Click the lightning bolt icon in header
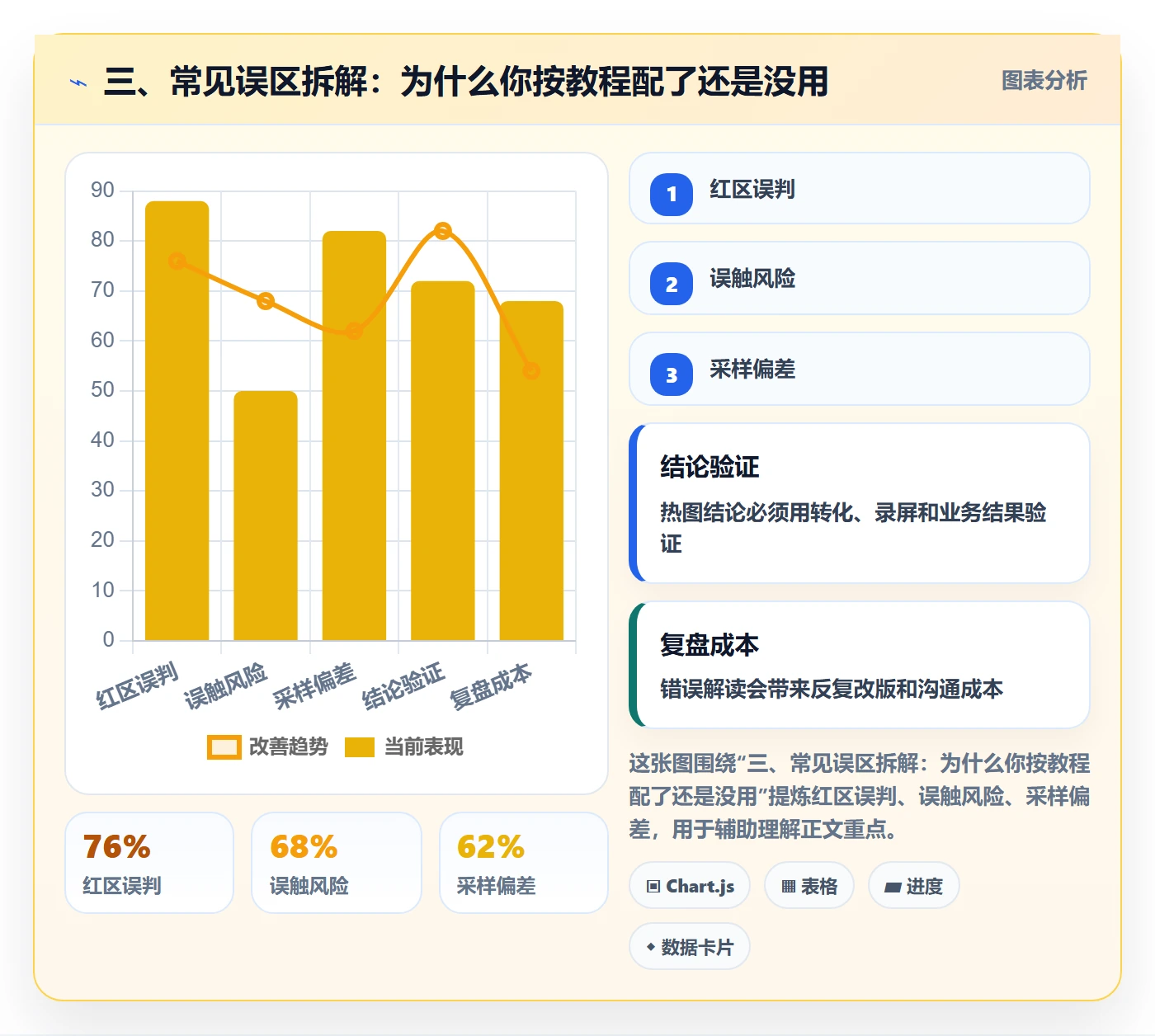The height and width of the screenshot is (1036, 1155). pos(78,82)
